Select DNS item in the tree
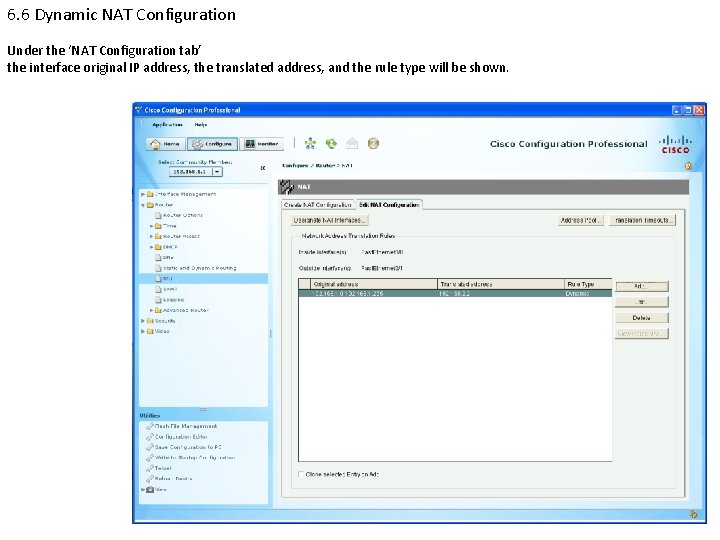 point(168,258)
